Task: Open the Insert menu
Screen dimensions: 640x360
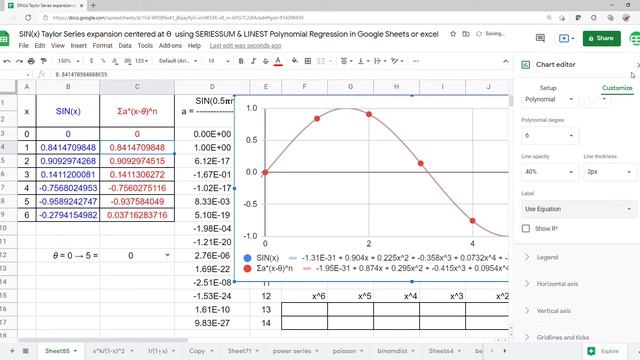Action: pos(78,45)
